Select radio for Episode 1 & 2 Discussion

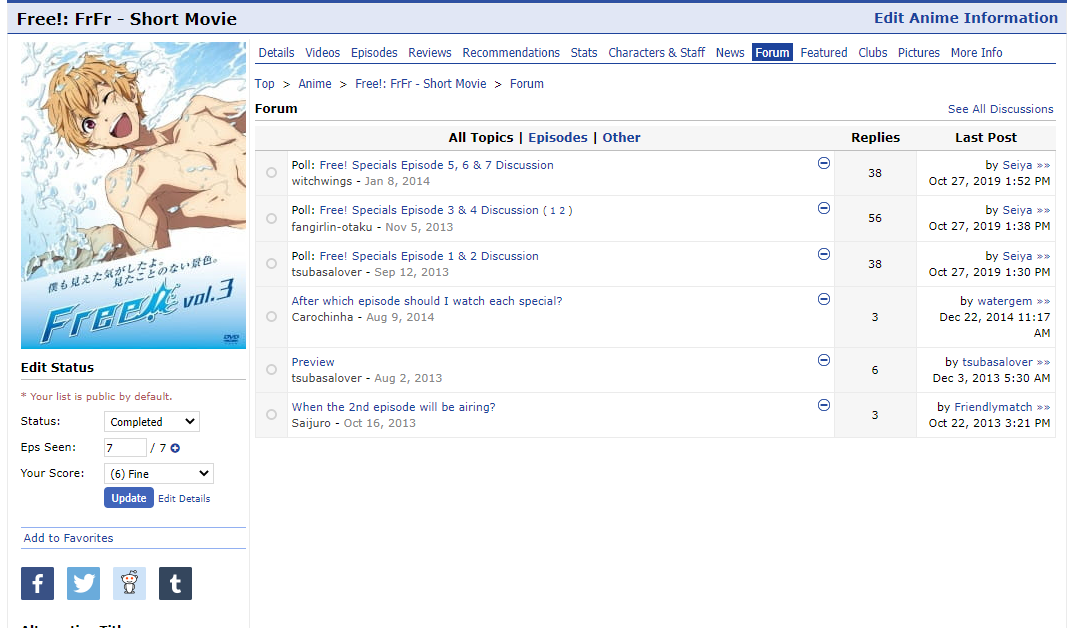pyautogui.click(x=272, y=263)
